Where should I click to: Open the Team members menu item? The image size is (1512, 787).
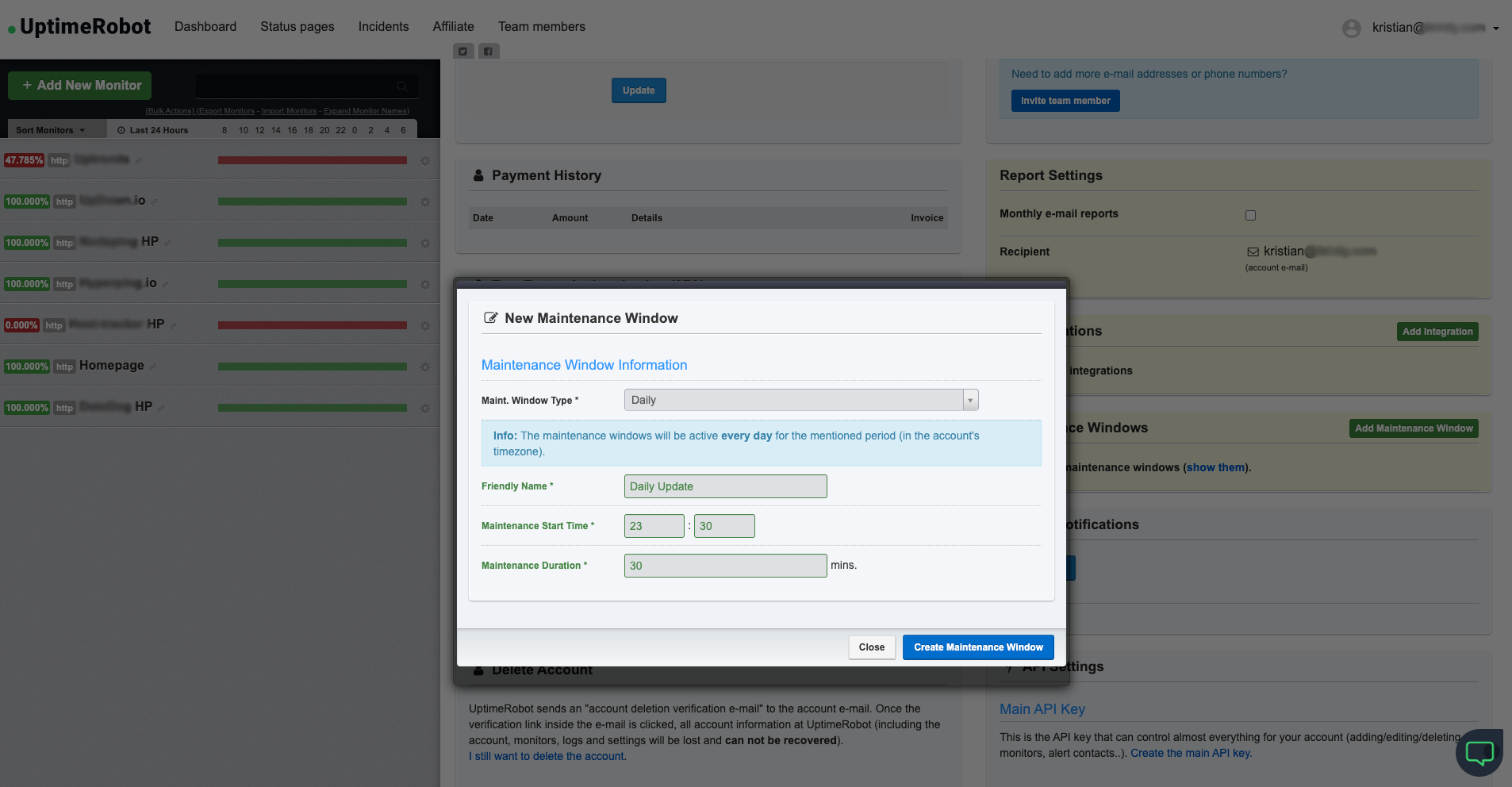[542, 27]
